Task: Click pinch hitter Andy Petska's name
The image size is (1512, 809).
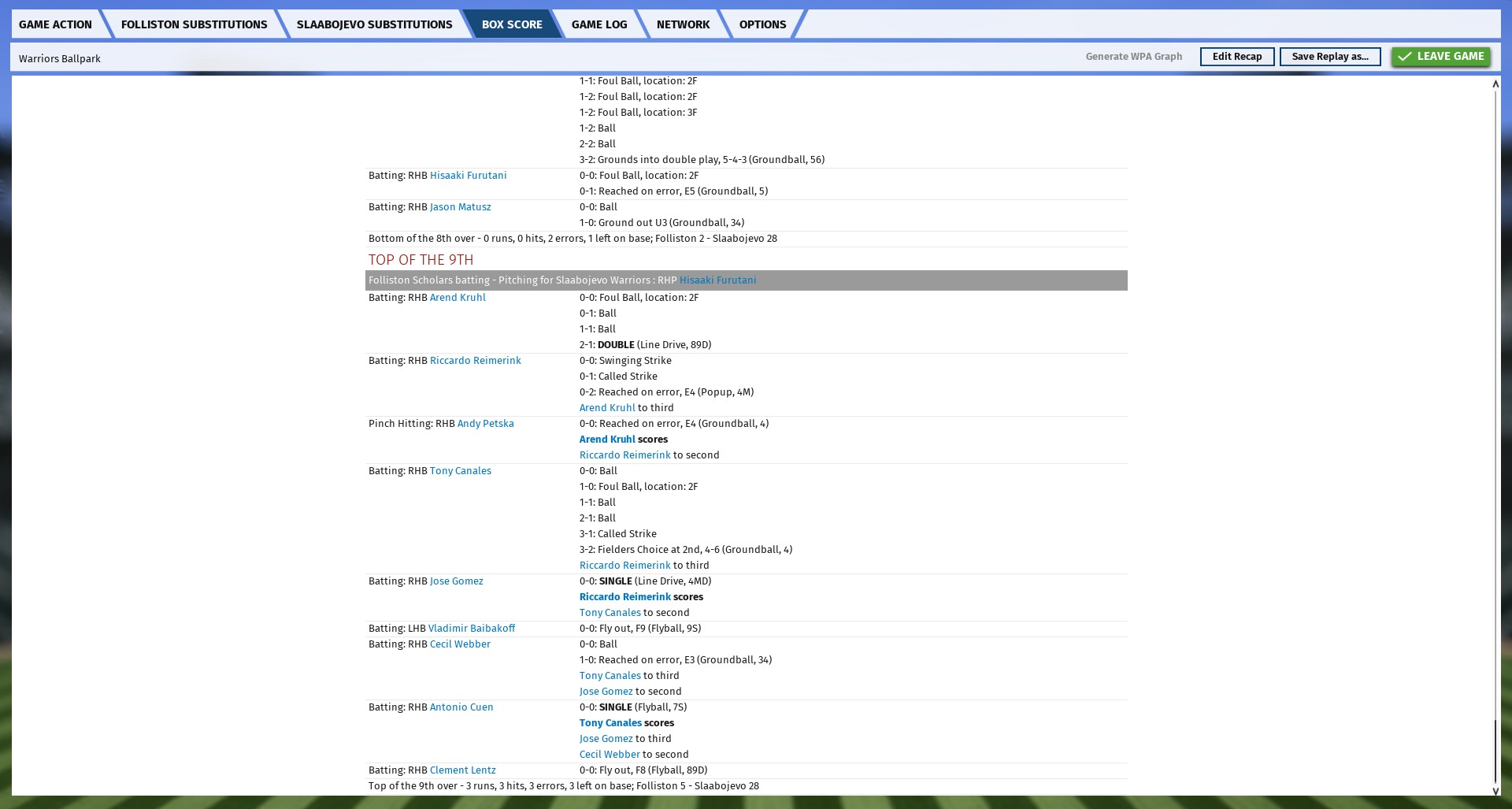Action: coord(485,424)
